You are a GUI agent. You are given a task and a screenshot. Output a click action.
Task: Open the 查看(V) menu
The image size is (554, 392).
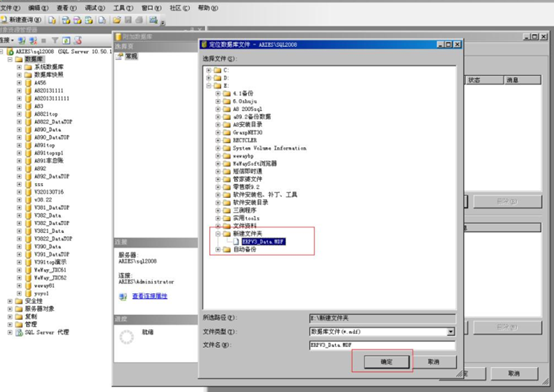click(67, 8)
